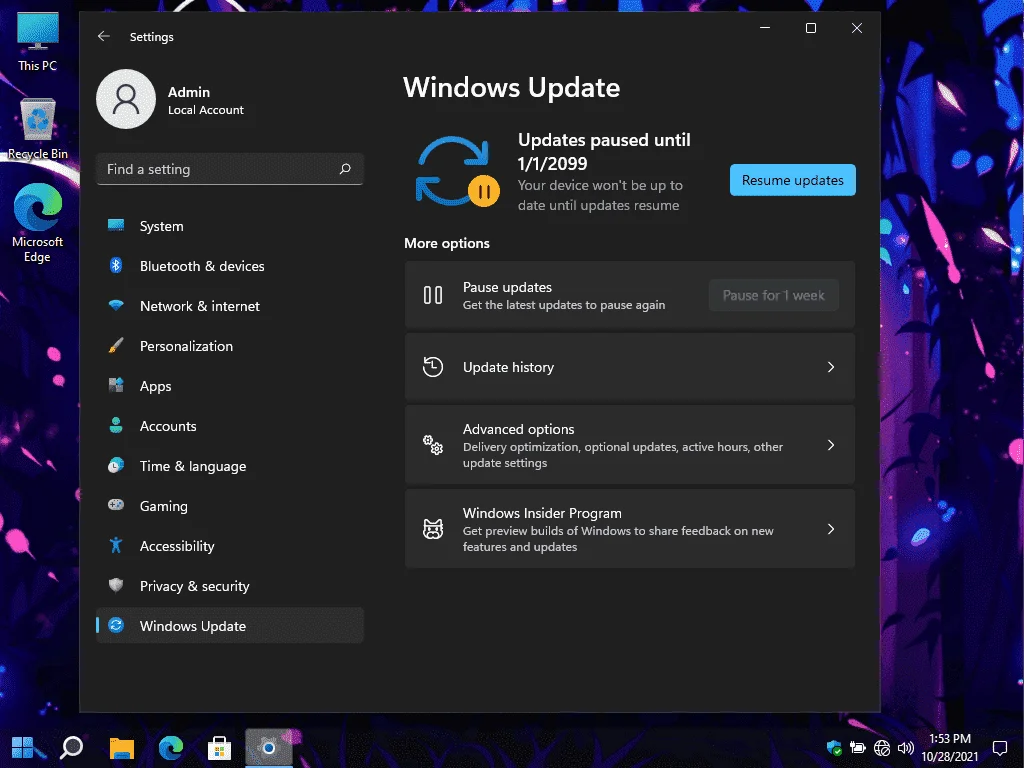Viewport: 1024px width, 768px height.
Task: Open Windows Insider Program card
Action: [x=630, y=528]
